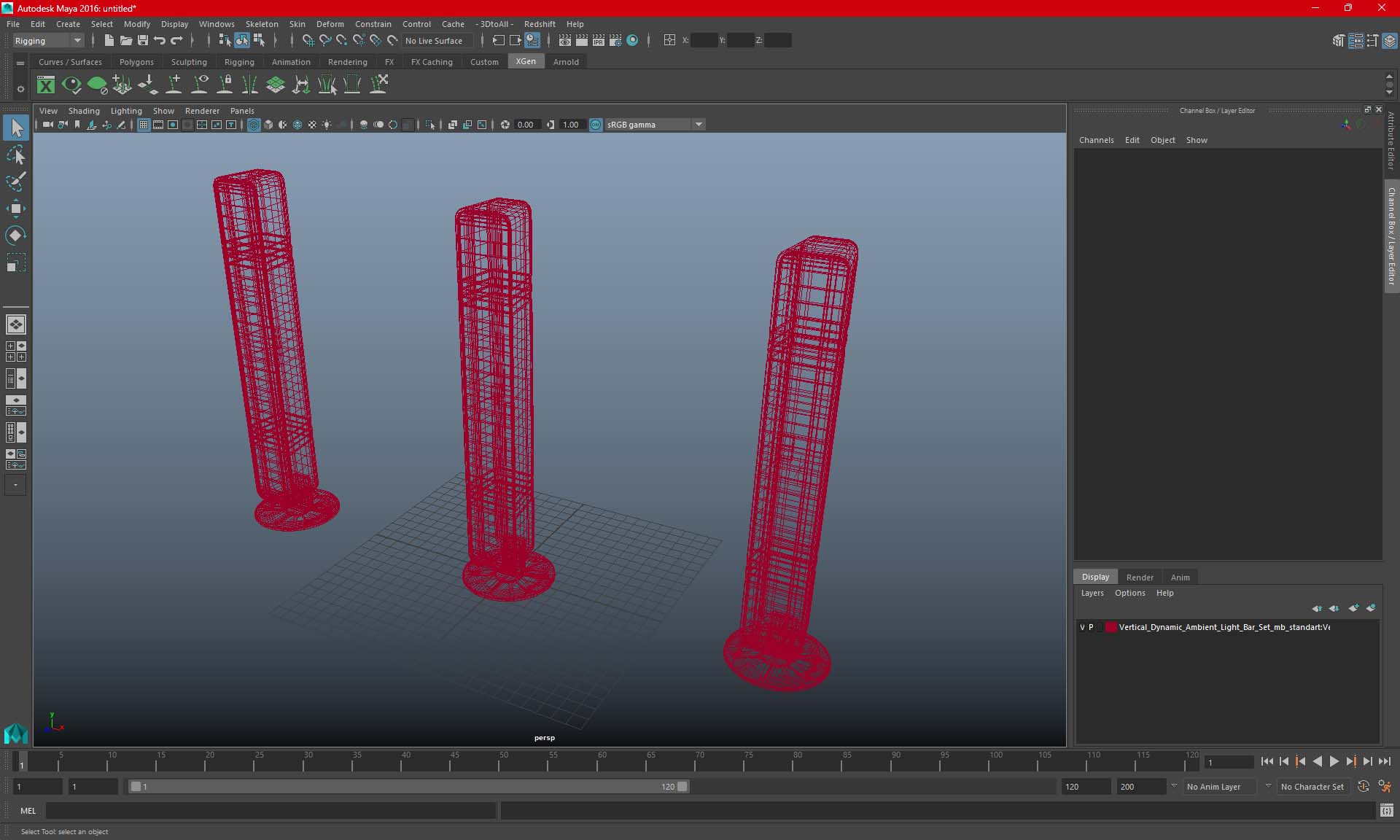Screen dimensions: 1400x840
Task: Go to start of playback range
Action: point(1267,761)
